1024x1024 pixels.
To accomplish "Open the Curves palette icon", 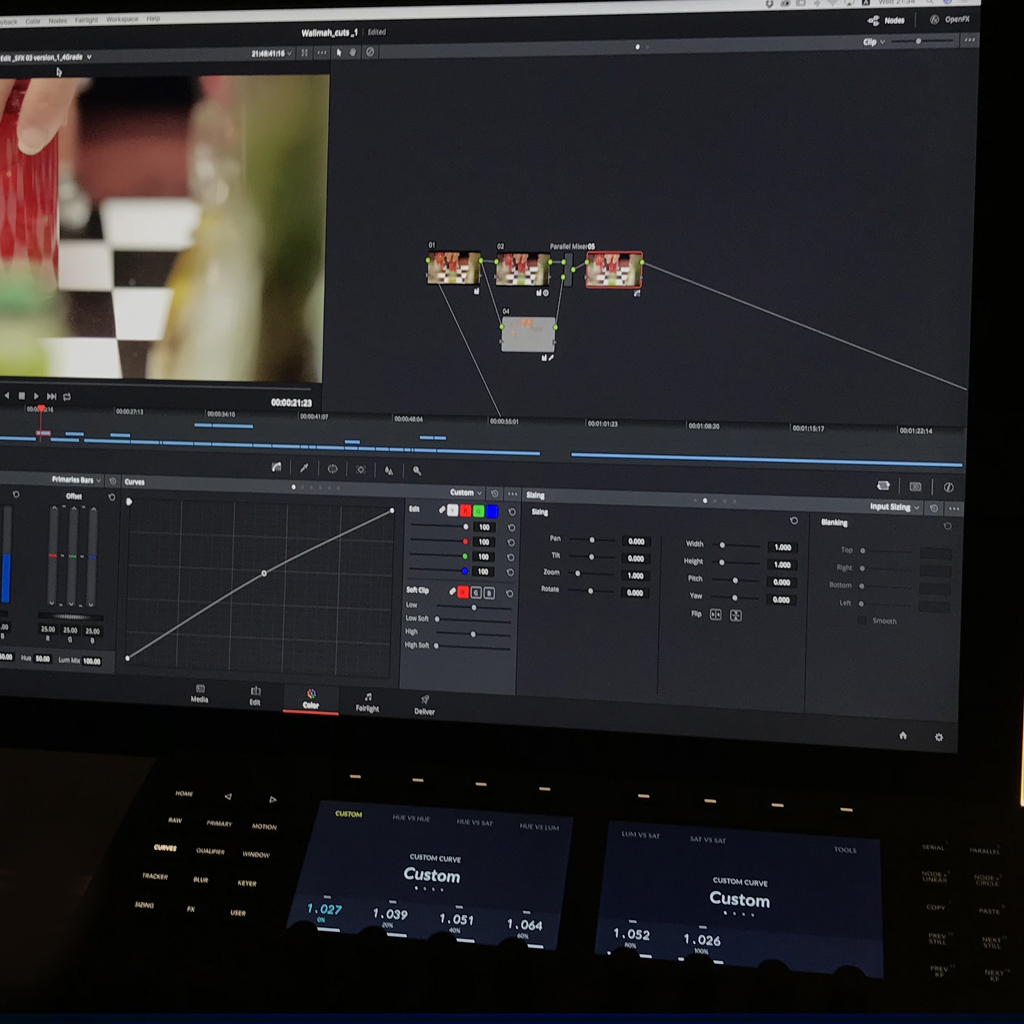I will coord(276,467).
